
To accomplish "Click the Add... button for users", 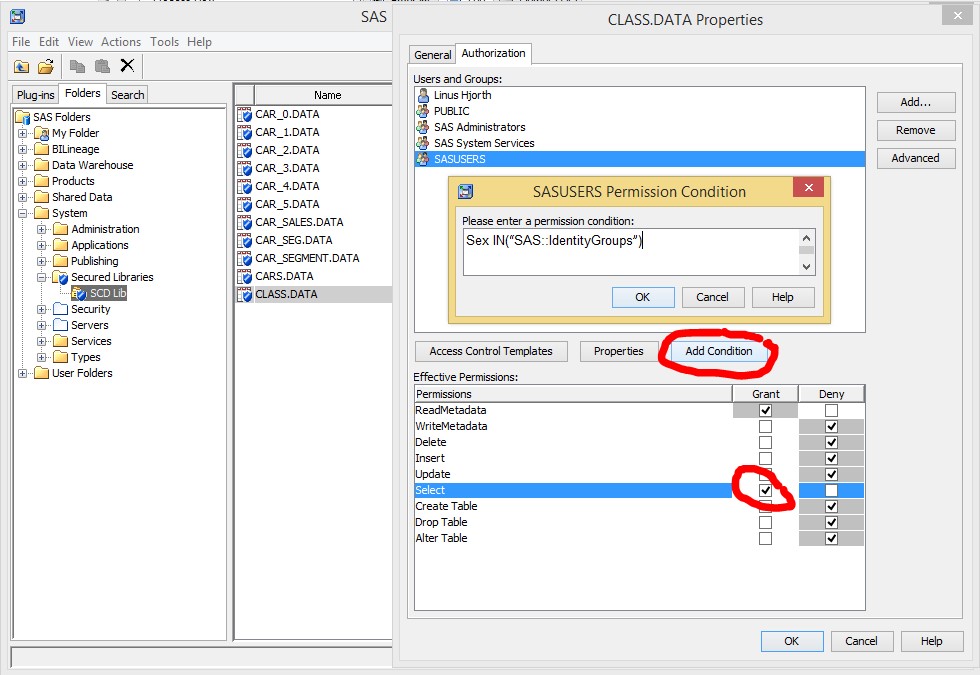I will (x=916, y=102).
